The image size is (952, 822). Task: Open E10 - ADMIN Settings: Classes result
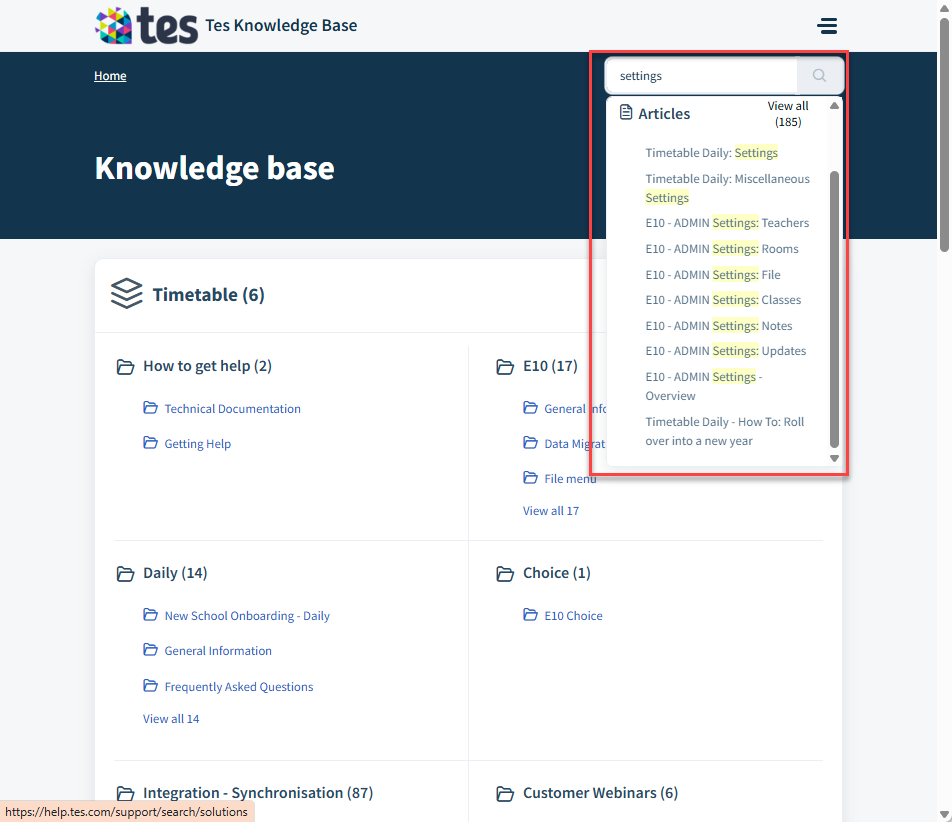[723, 300]
